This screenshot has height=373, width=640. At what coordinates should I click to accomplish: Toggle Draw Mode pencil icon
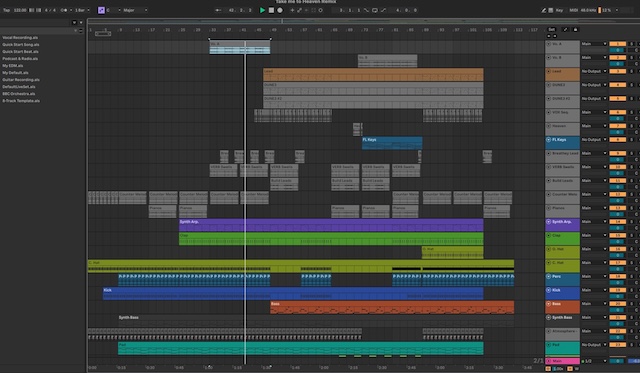[544, 10]
